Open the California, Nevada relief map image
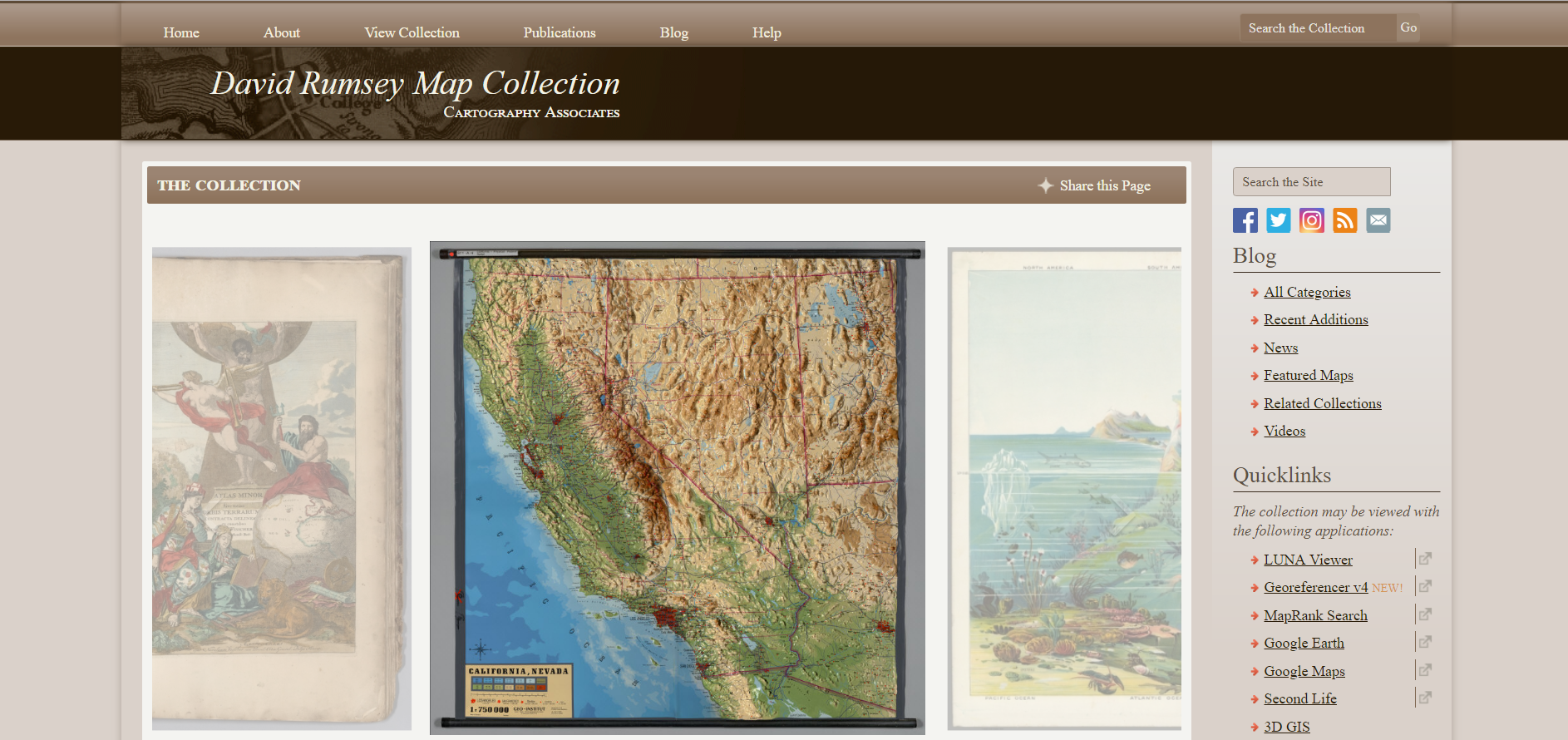This screenshot has width=1568, height=740. (677, 488)
